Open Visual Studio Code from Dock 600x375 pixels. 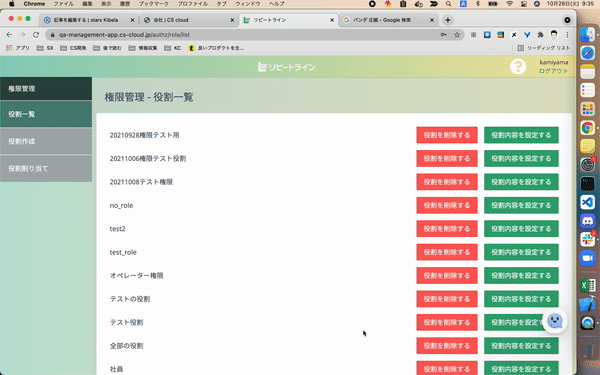tap(587, 202)
